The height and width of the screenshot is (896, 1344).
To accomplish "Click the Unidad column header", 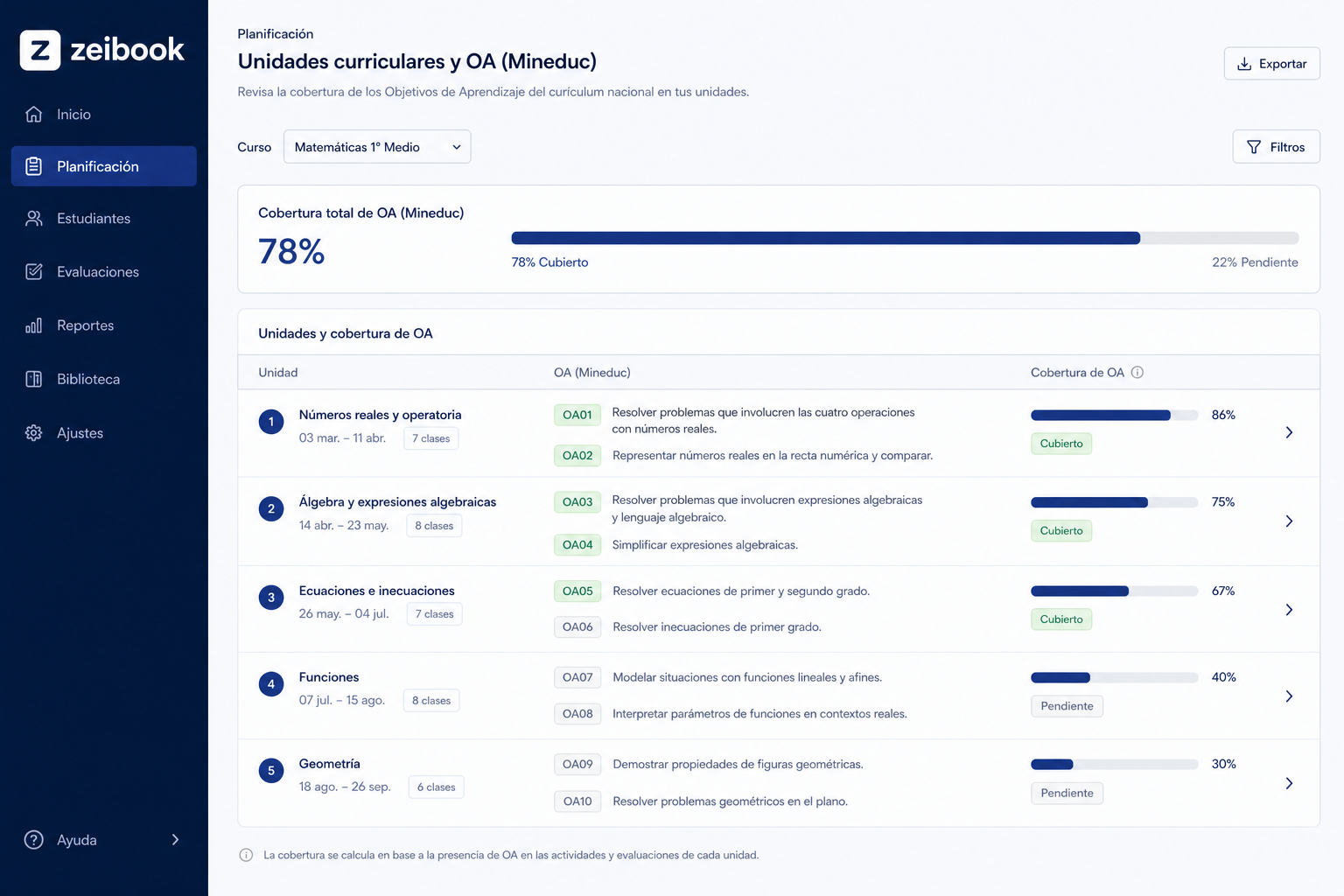I will (278, 373).
